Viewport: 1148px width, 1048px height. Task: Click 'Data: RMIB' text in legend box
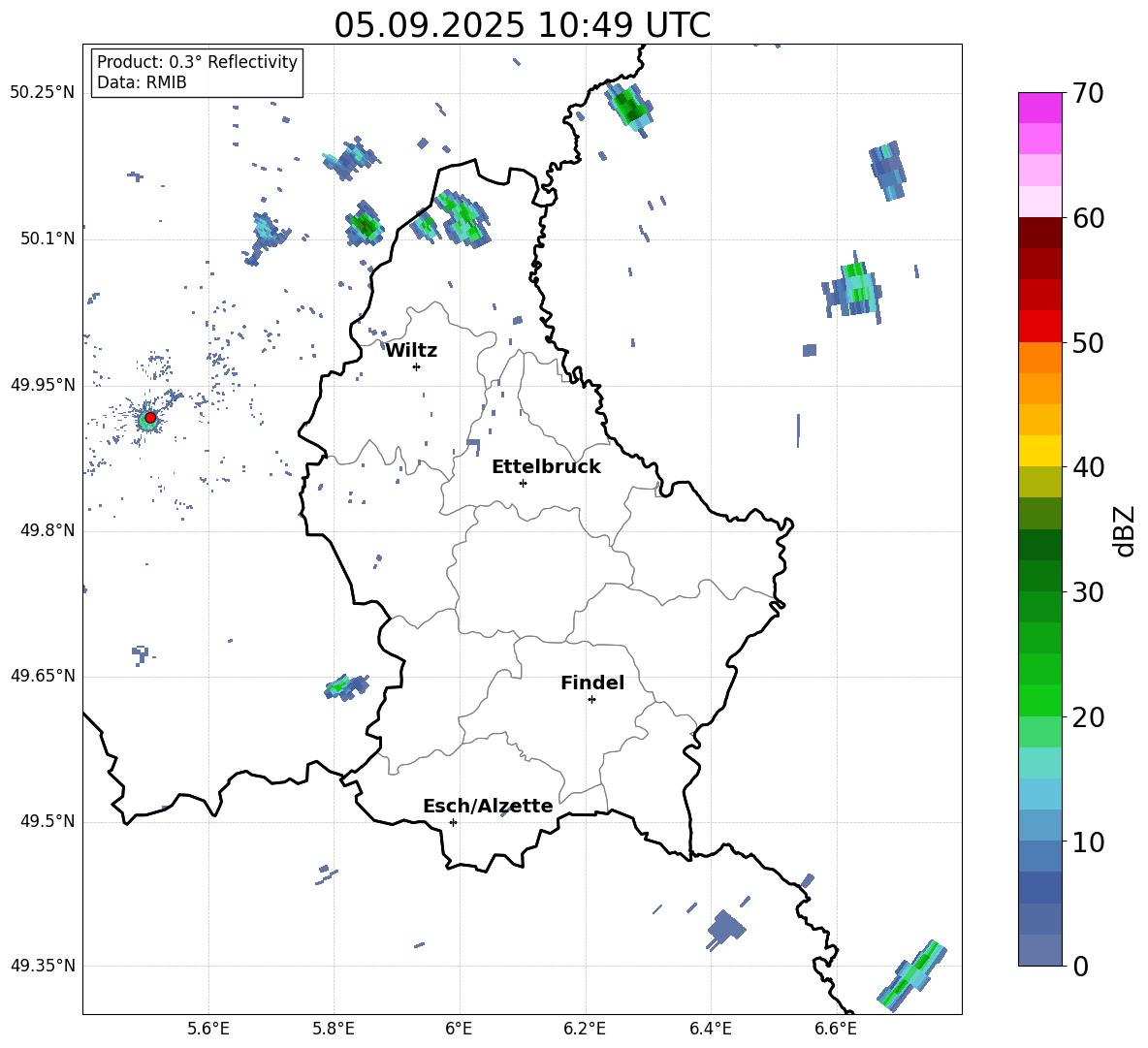click(142, 82)
